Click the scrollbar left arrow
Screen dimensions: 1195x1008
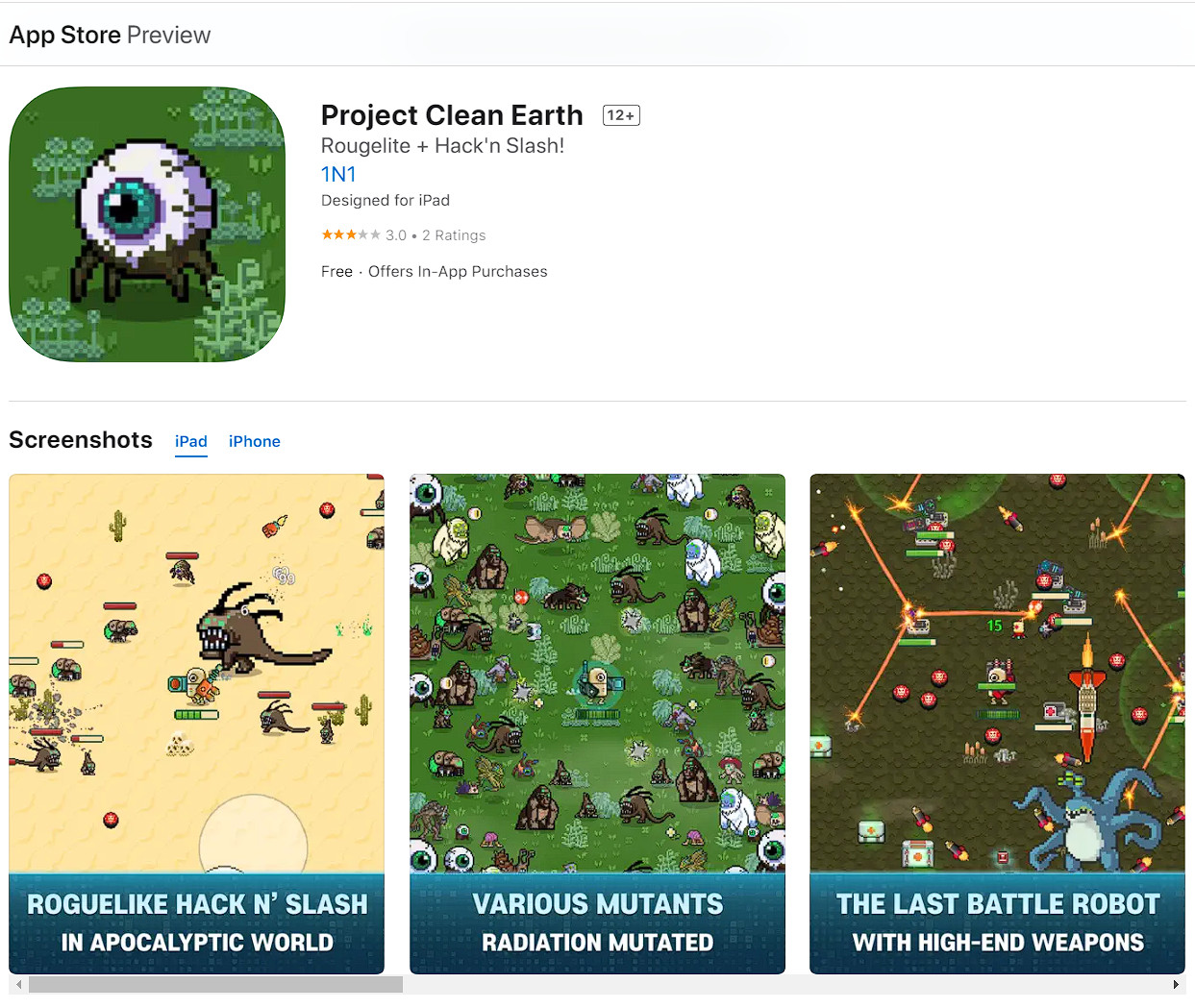18,984
